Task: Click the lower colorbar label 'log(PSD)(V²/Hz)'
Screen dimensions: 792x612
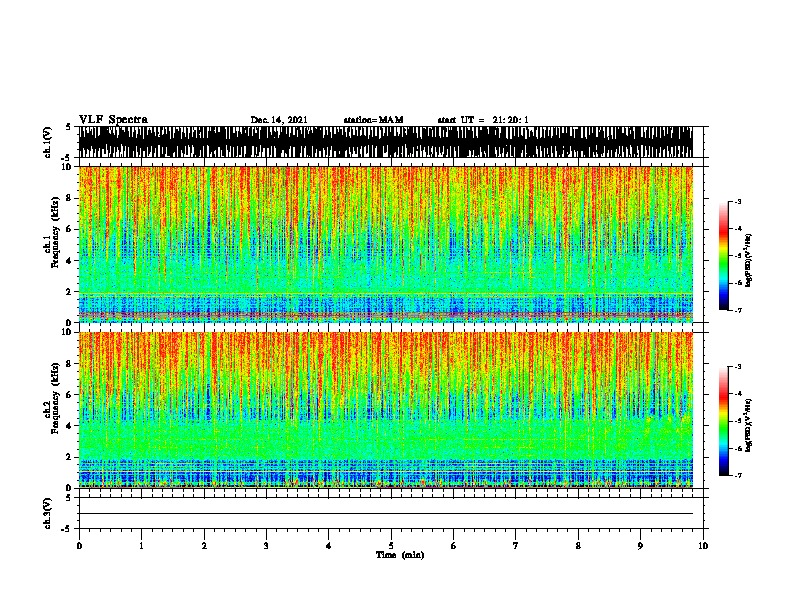Action: (748, 425)
